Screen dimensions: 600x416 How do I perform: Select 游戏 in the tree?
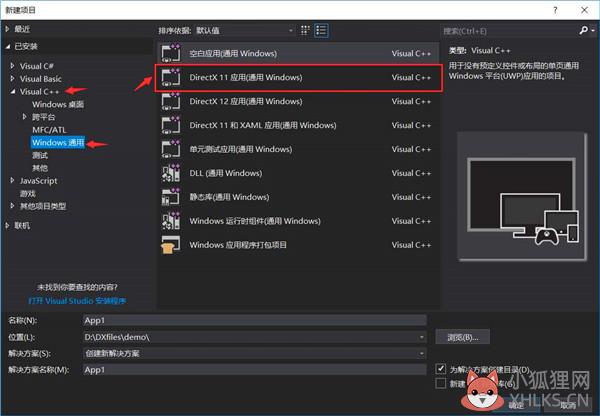point(28,193)
